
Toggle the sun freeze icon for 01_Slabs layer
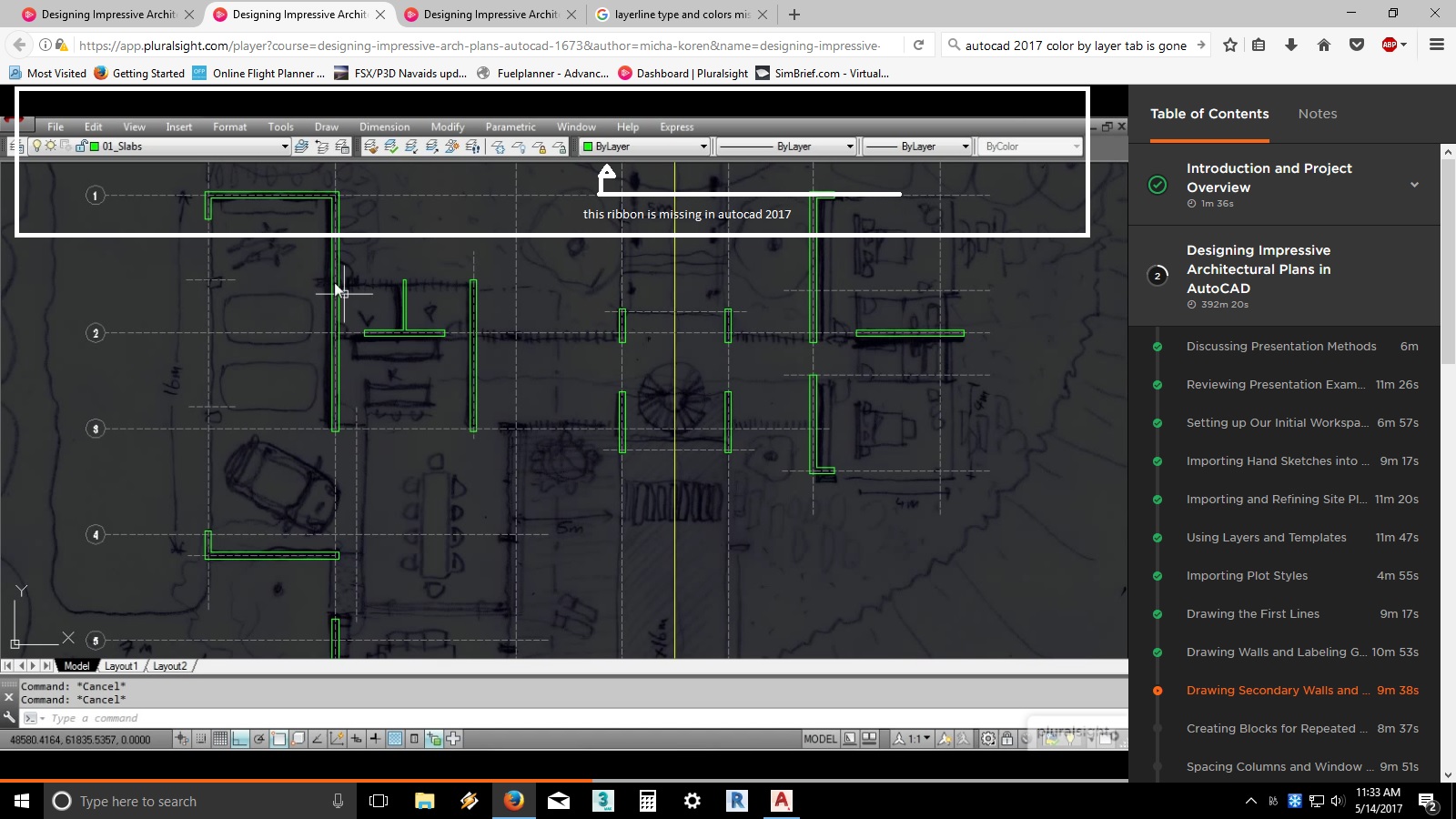(x=50, y=146)
